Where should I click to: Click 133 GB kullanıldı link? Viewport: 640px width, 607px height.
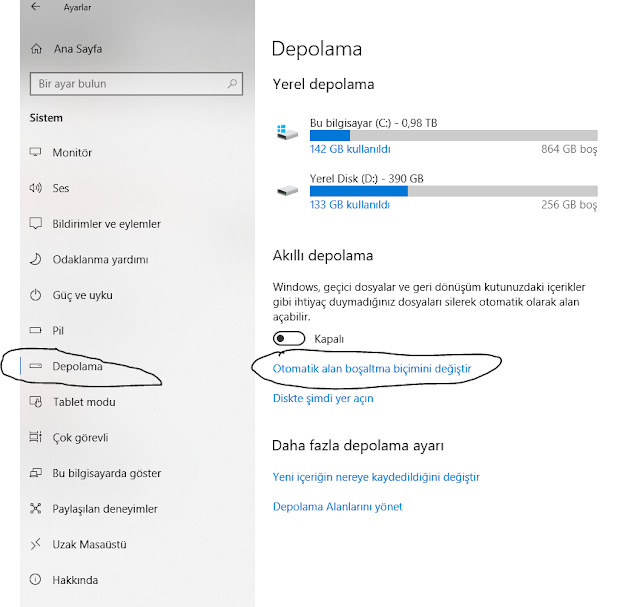tap(349, 205)
